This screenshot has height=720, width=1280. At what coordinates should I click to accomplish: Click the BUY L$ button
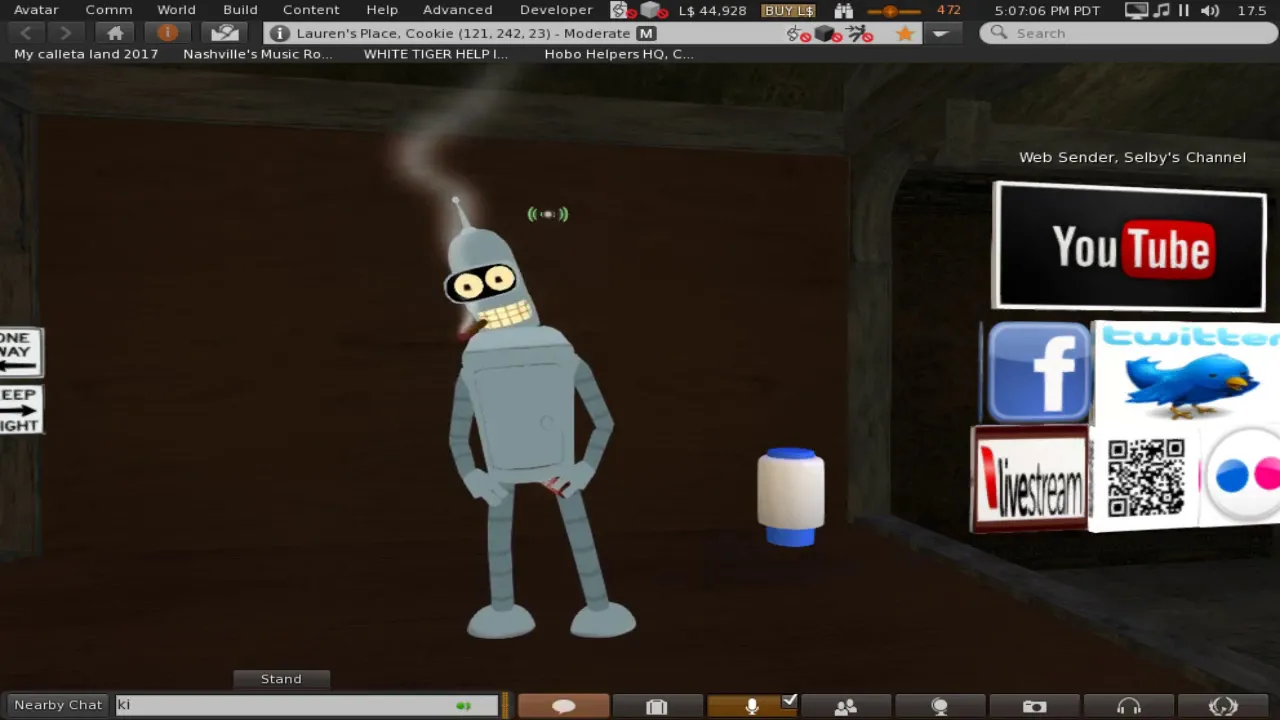tap(789, 10)
